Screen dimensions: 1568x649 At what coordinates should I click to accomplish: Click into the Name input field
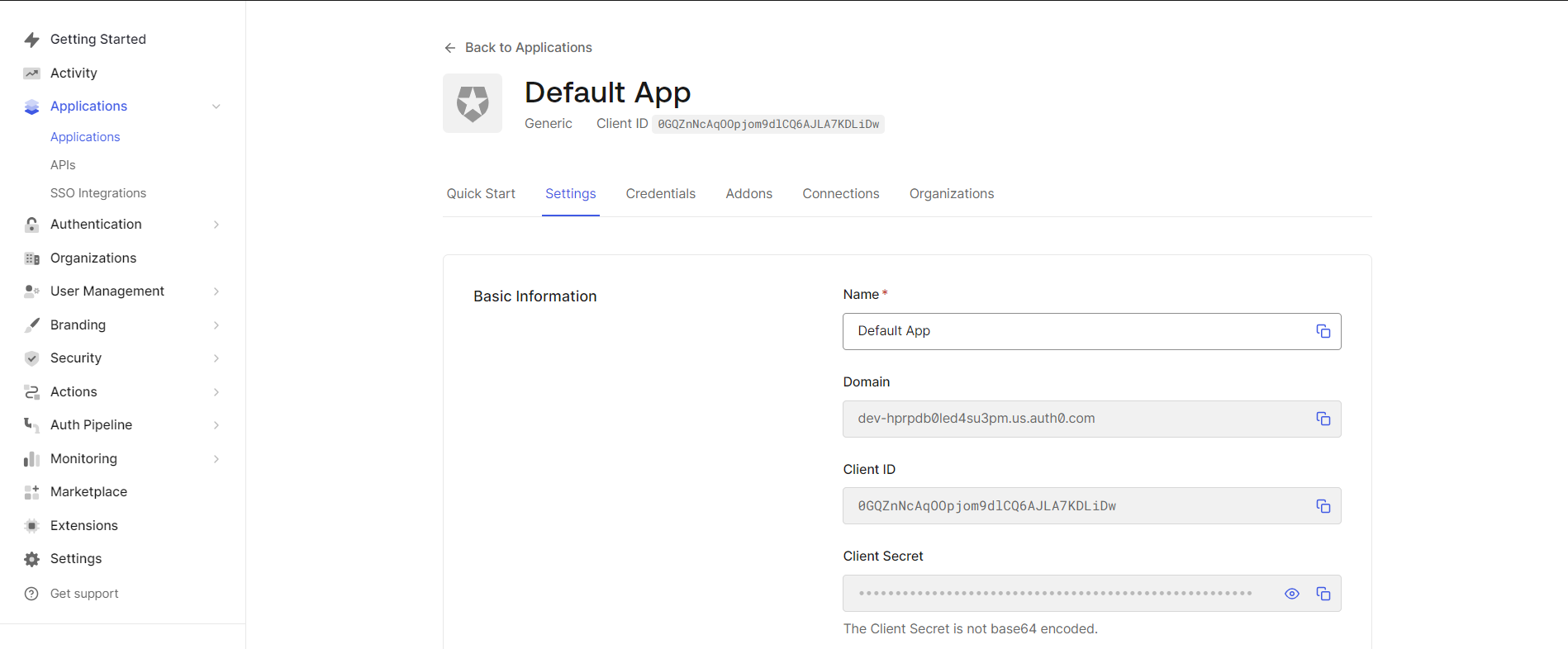click(1074, 331)
